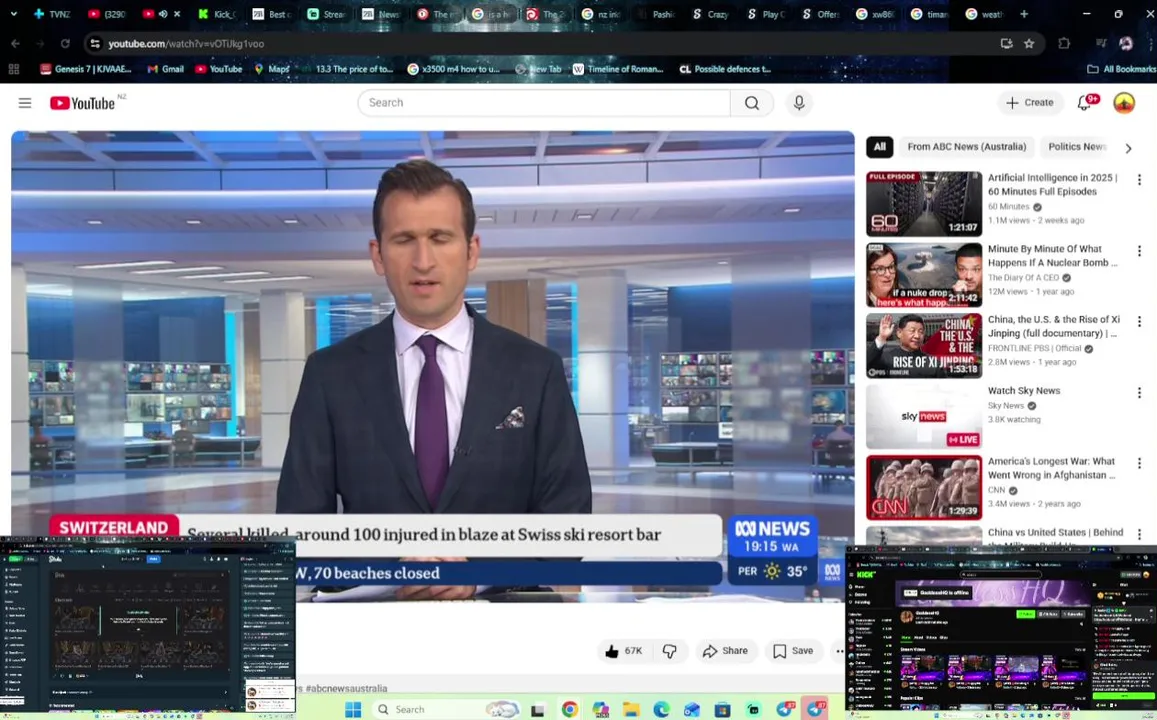Click the #abcnewsaustralia hashtag

[x=346, y=688]
